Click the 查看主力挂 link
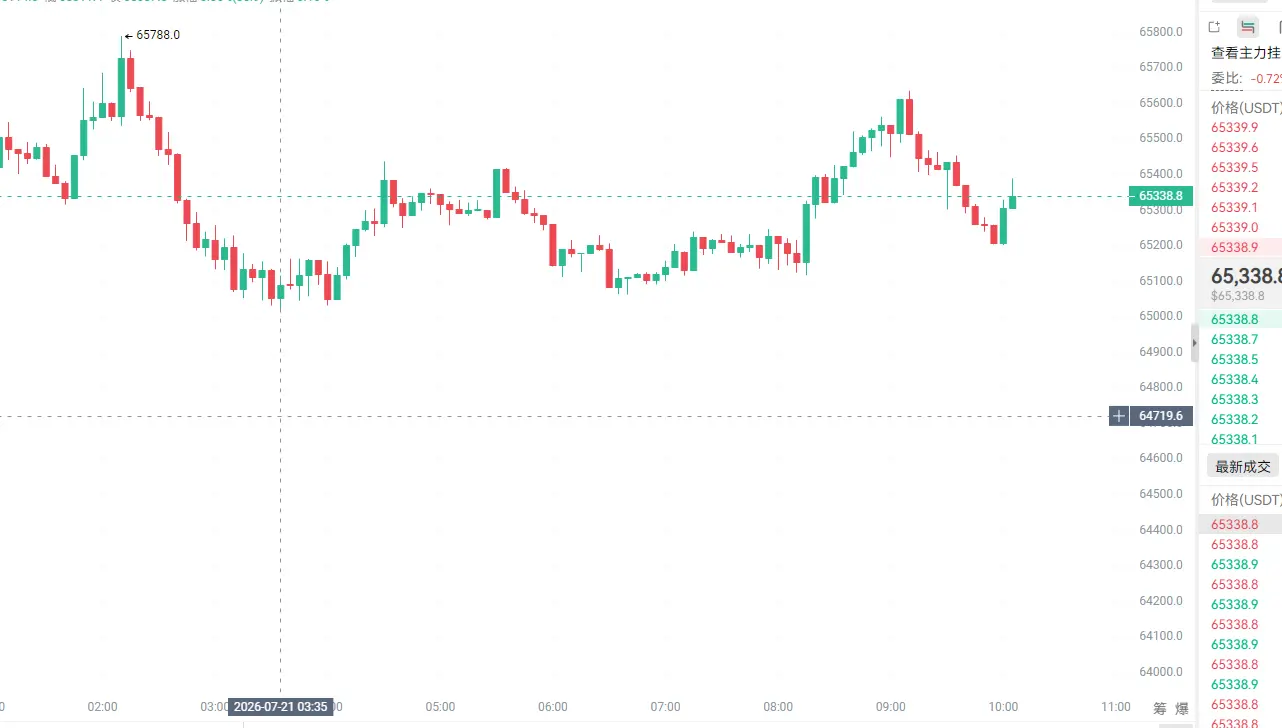The width and height of the screenshot is (1282, 728). [1246, 53]
